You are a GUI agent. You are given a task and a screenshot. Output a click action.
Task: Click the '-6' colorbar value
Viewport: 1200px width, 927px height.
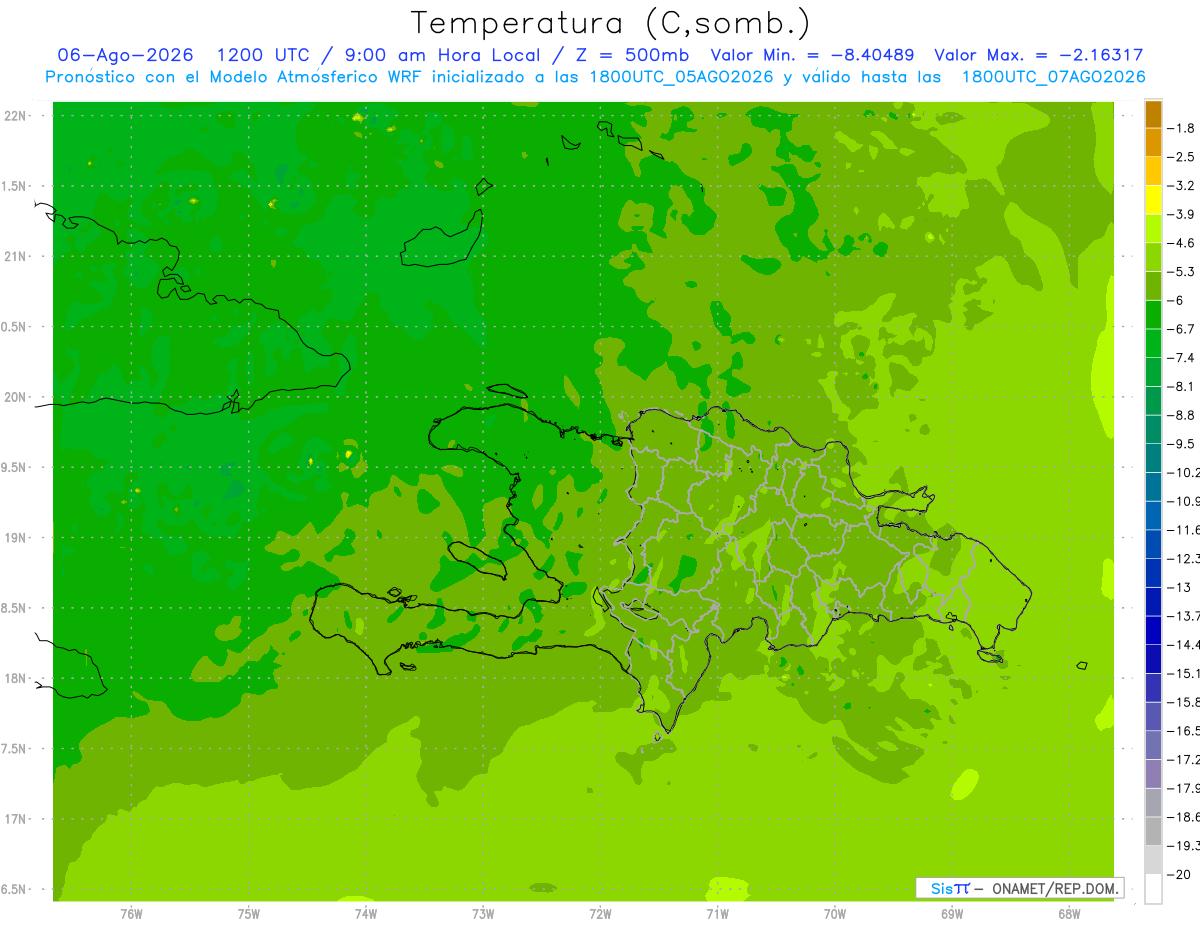tap(1177, 300)
